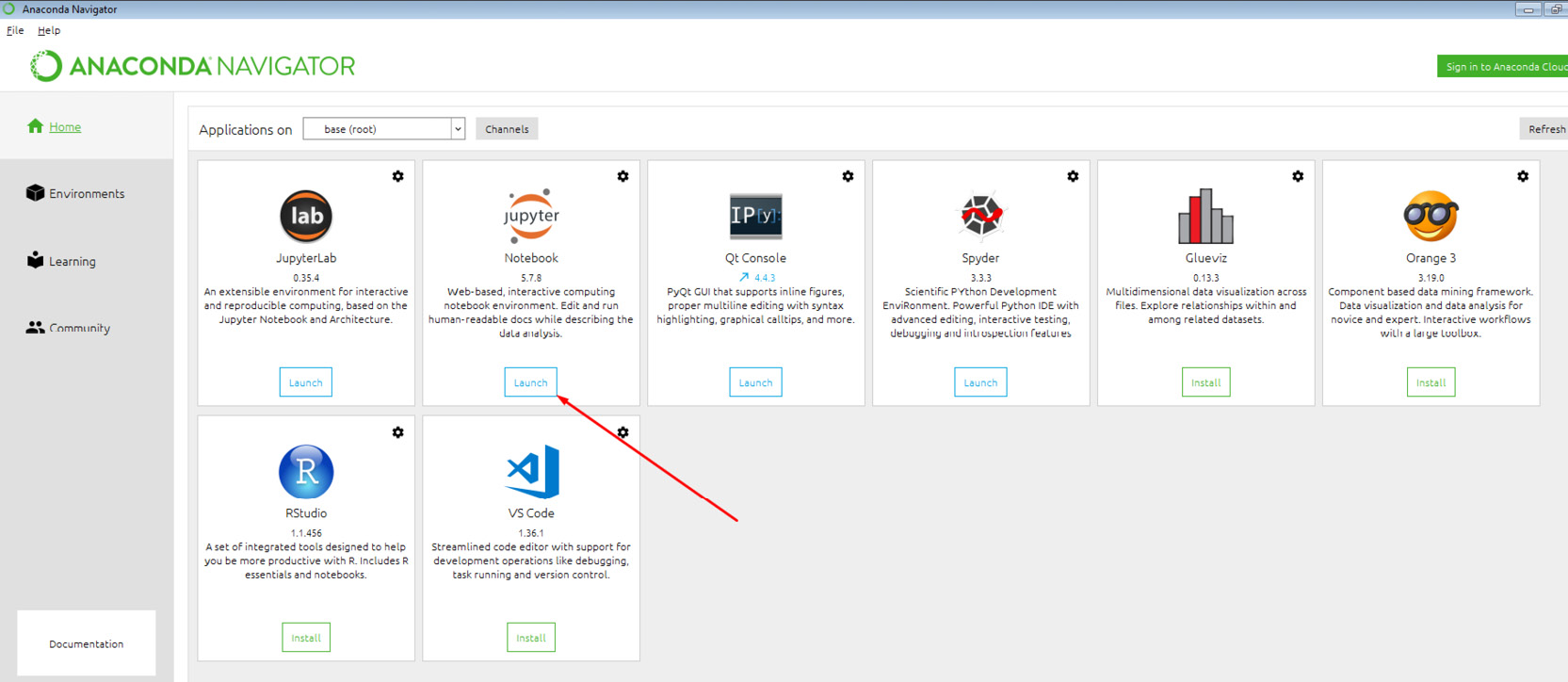The image size is (1568, 682).
Task: Click the Anaconda Navigator ring logo
Action: 46,66
